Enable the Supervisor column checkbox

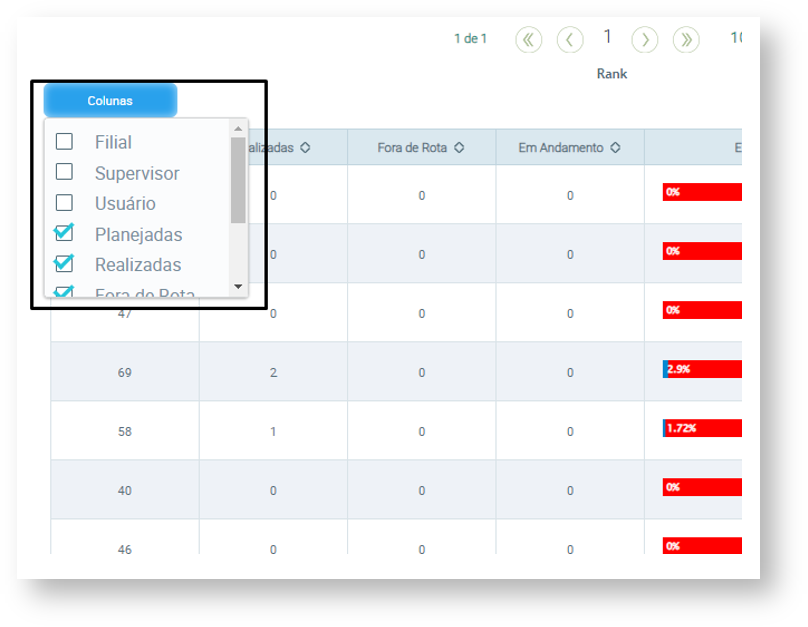click(64, 172)
